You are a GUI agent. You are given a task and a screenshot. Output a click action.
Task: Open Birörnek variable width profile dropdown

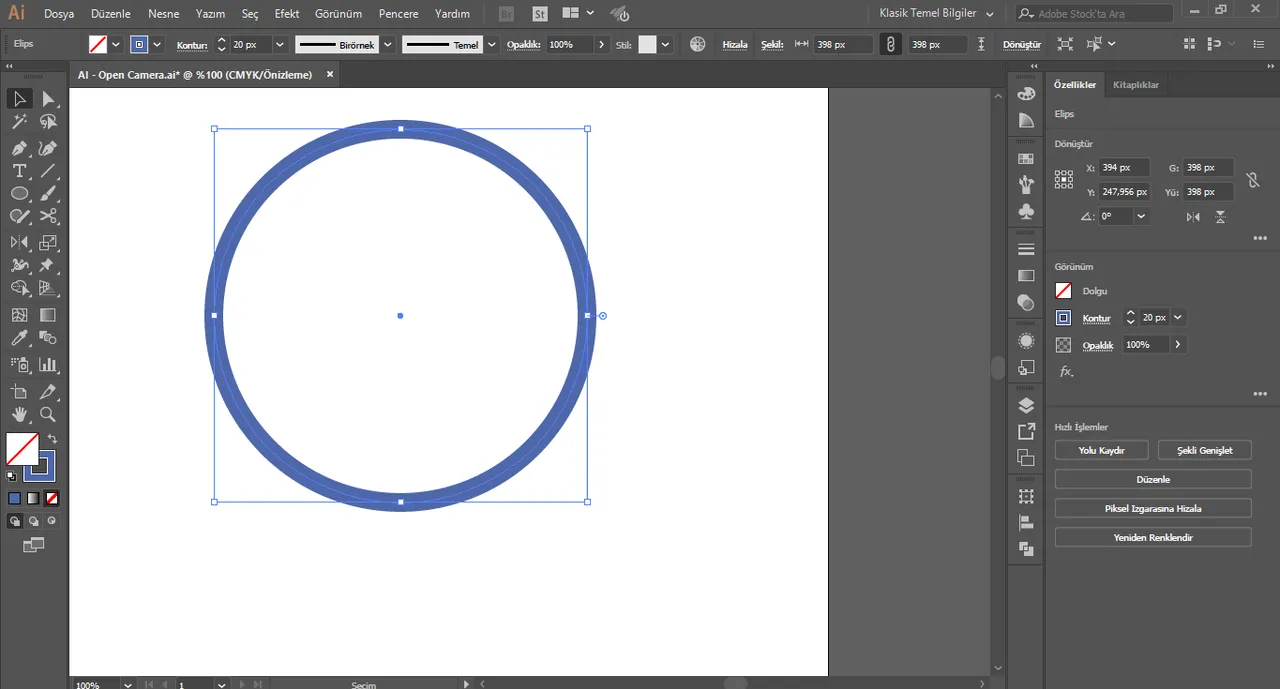388,45
